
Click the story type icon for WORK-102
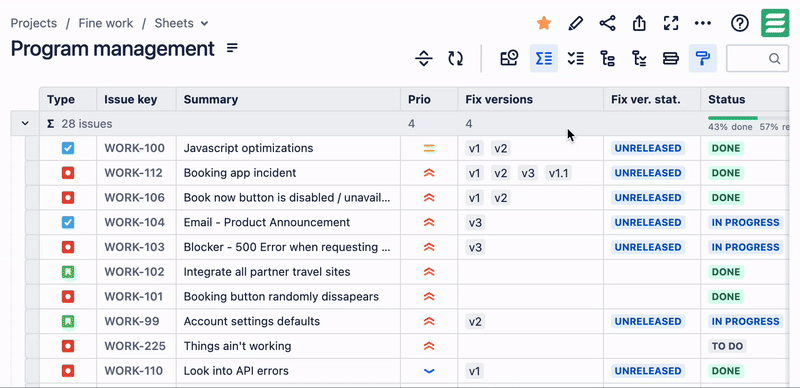pyautogui.click(x=68, y=272)
